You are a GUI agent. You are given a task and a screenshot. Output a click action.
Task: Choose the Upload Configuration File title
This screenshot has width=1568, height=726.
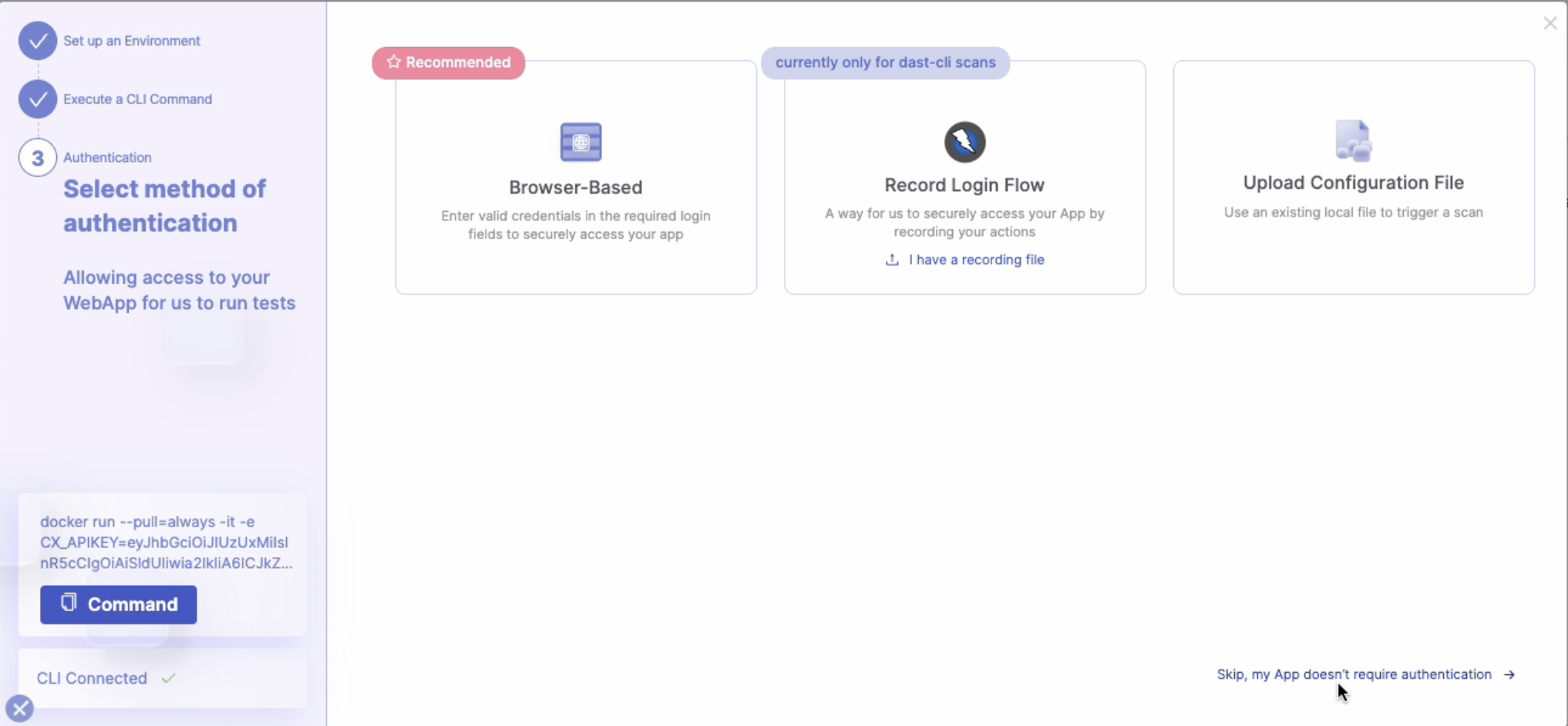tap(1353, 183)
